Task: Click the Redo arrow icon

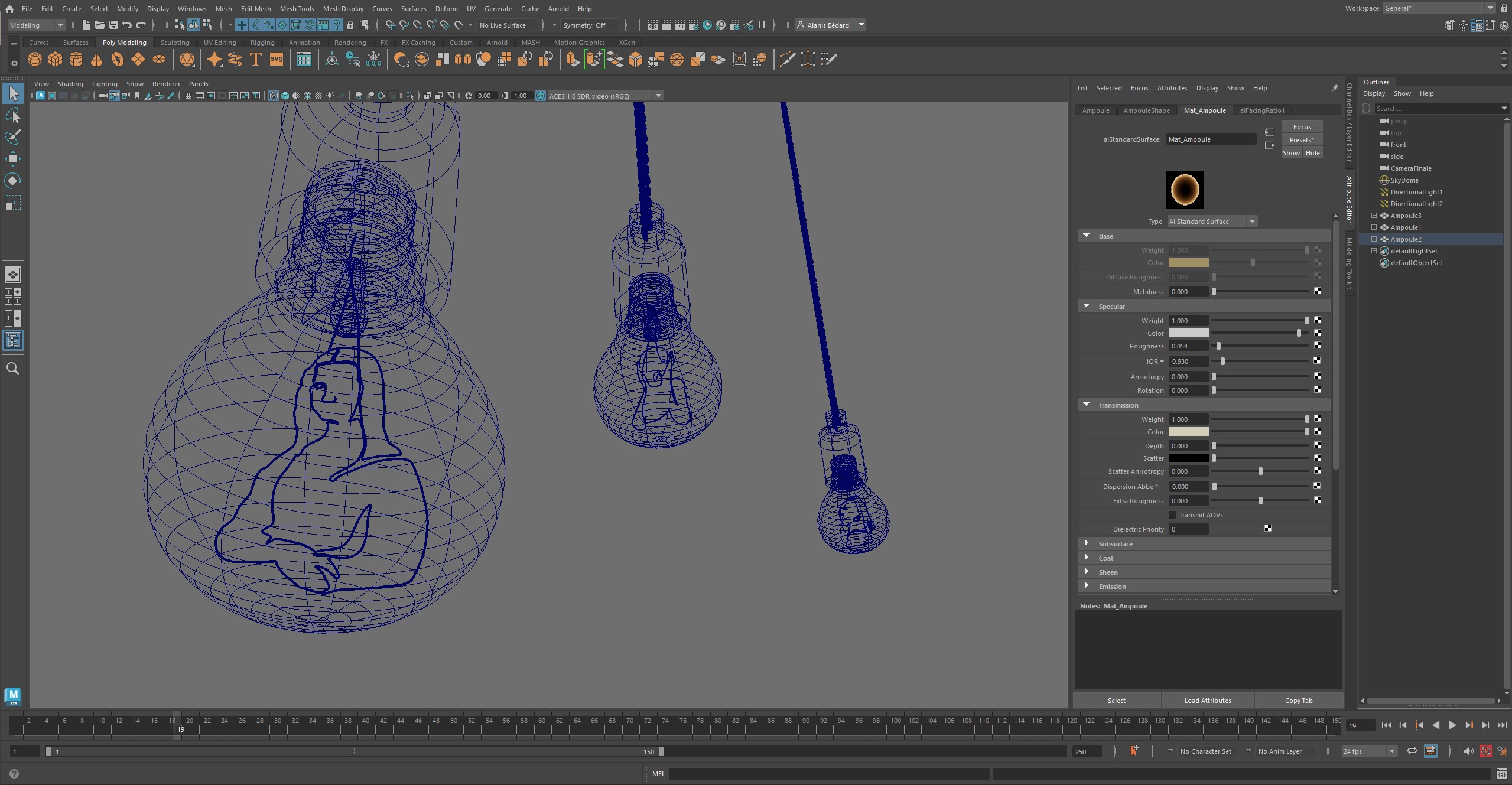Action: [141, 25]
